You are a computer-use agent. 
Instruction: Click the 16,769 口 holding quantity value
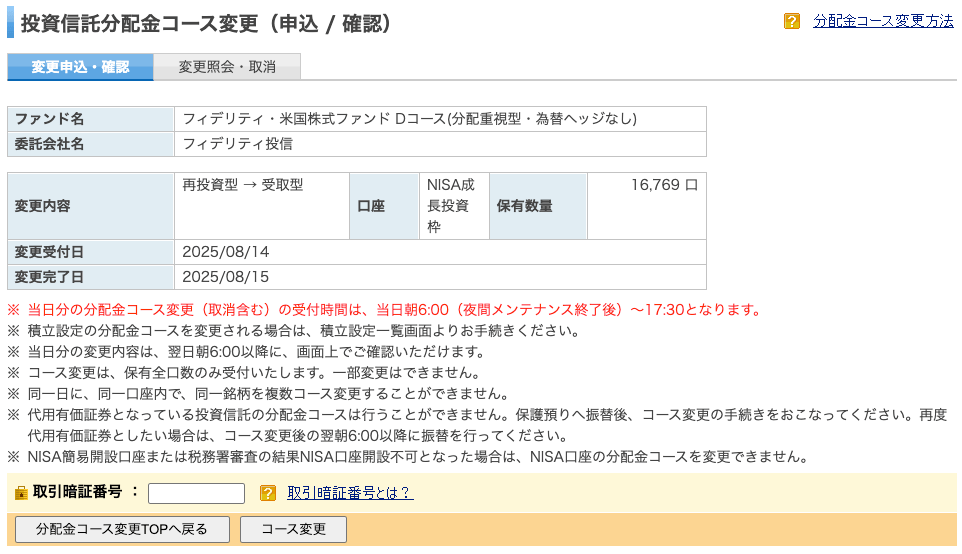coord(663,185)
